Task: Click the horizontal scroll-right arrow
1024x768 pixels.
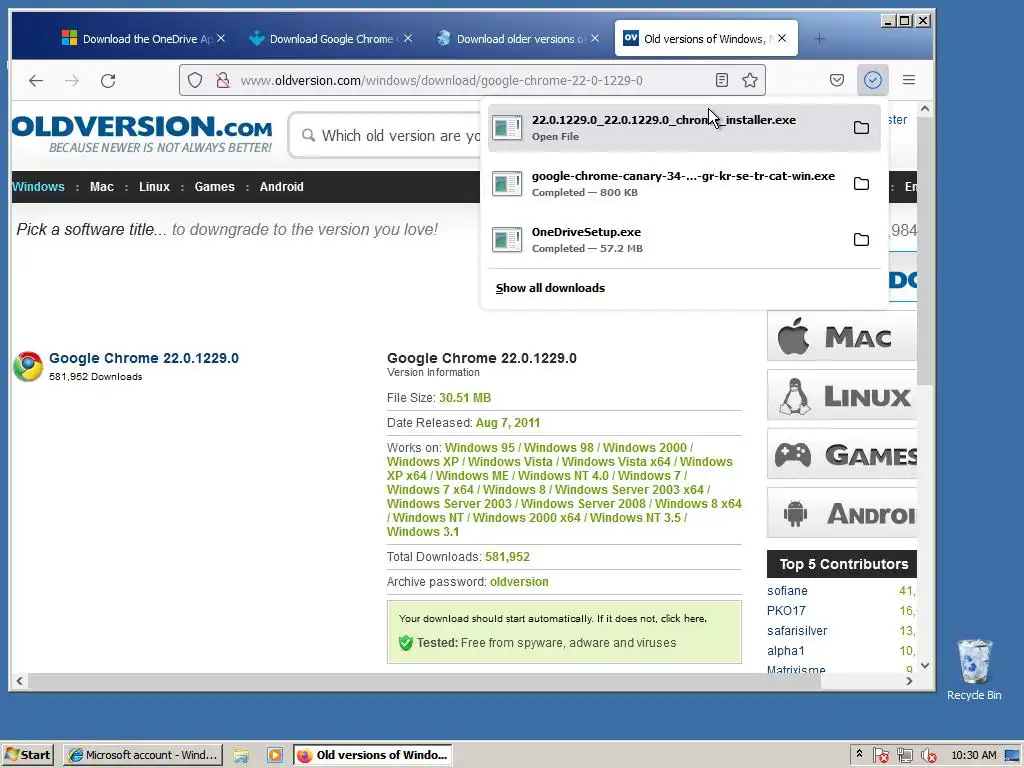Action: 909,680
